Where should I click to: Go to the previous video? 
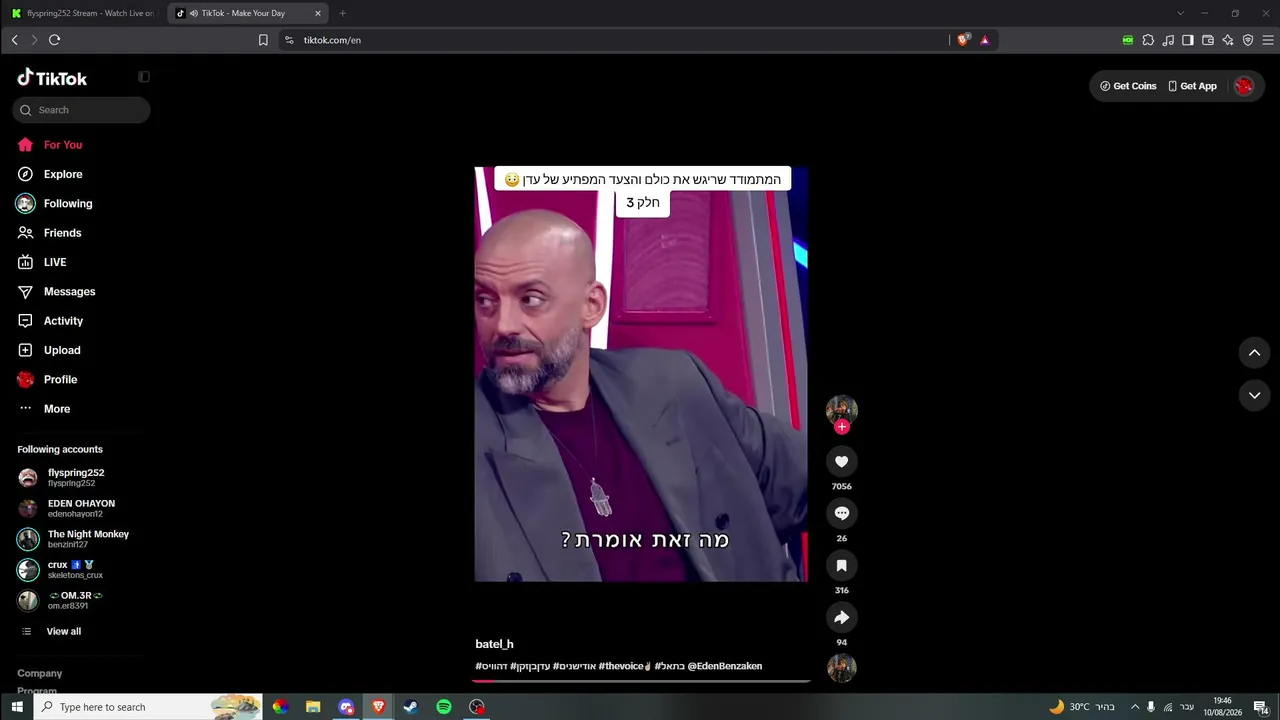pos(1254,352)
